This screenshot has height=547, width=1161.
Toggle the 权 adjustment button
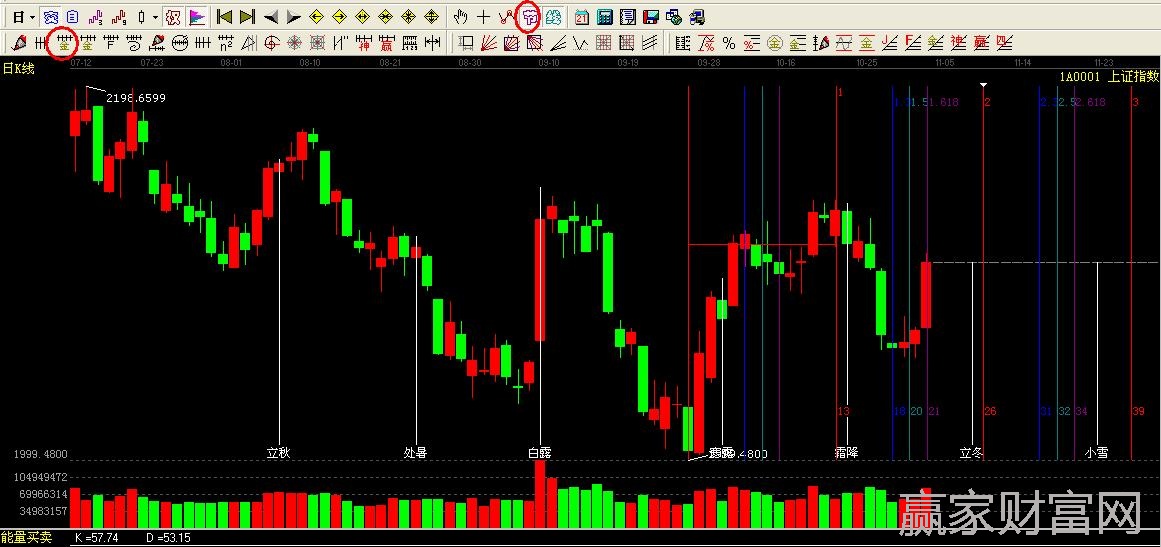[173, 17]
